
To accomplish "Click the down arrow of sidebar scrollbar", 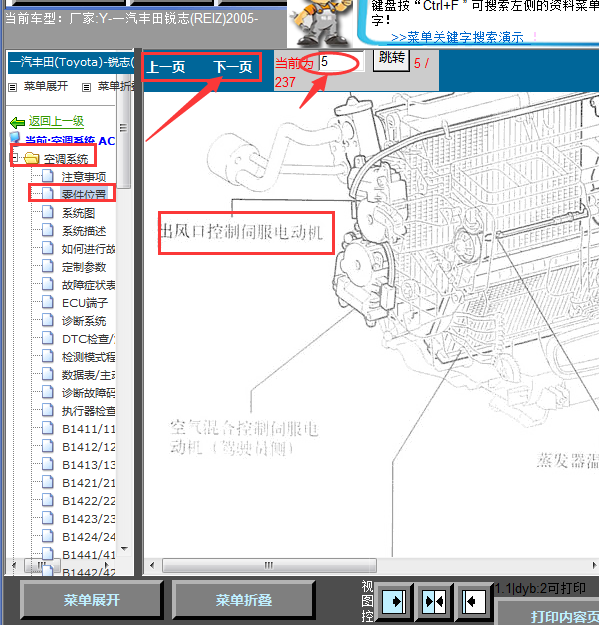I will click(x=124, y=549).
